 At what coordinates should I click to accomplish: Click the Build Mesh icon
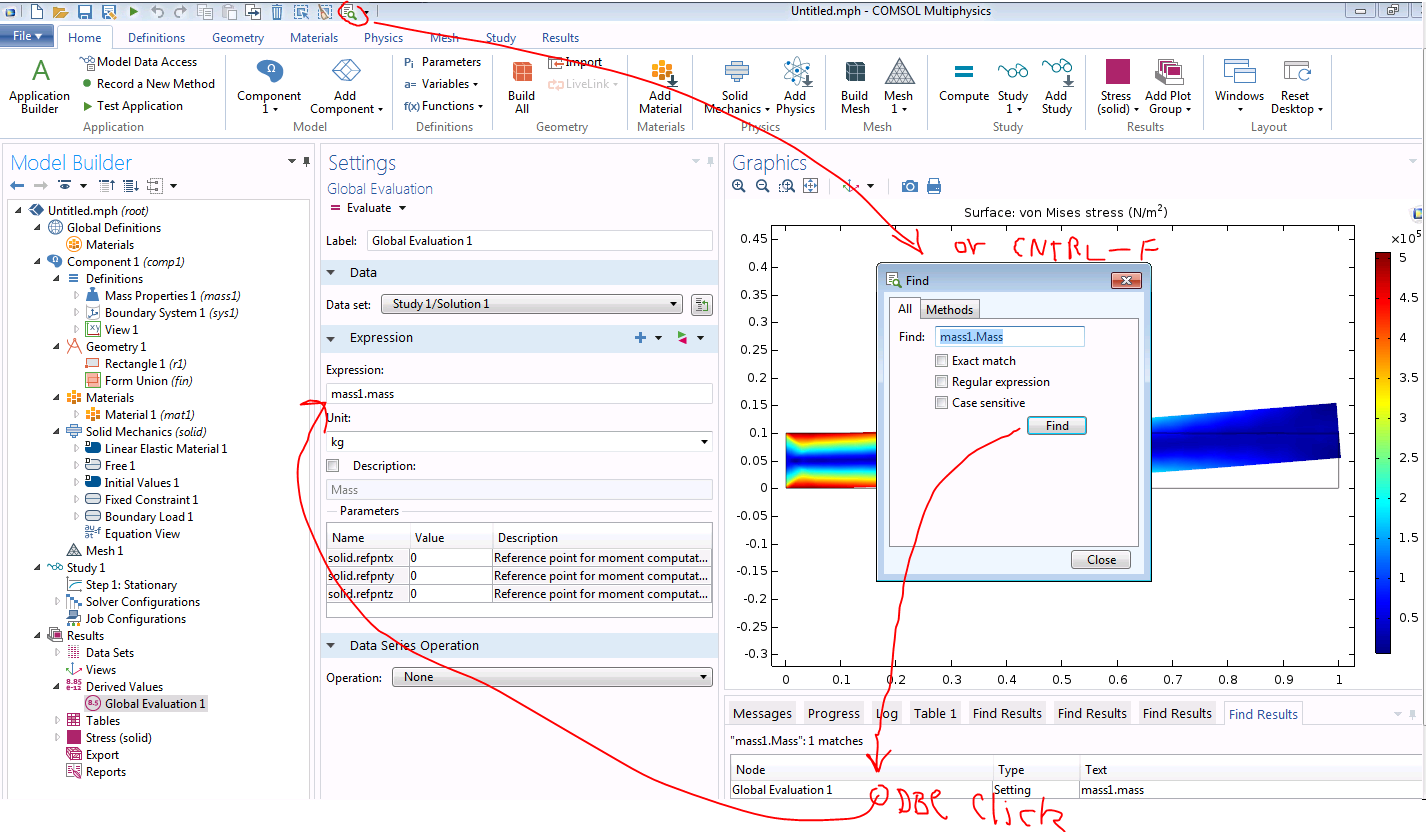[x=855, y=74]
